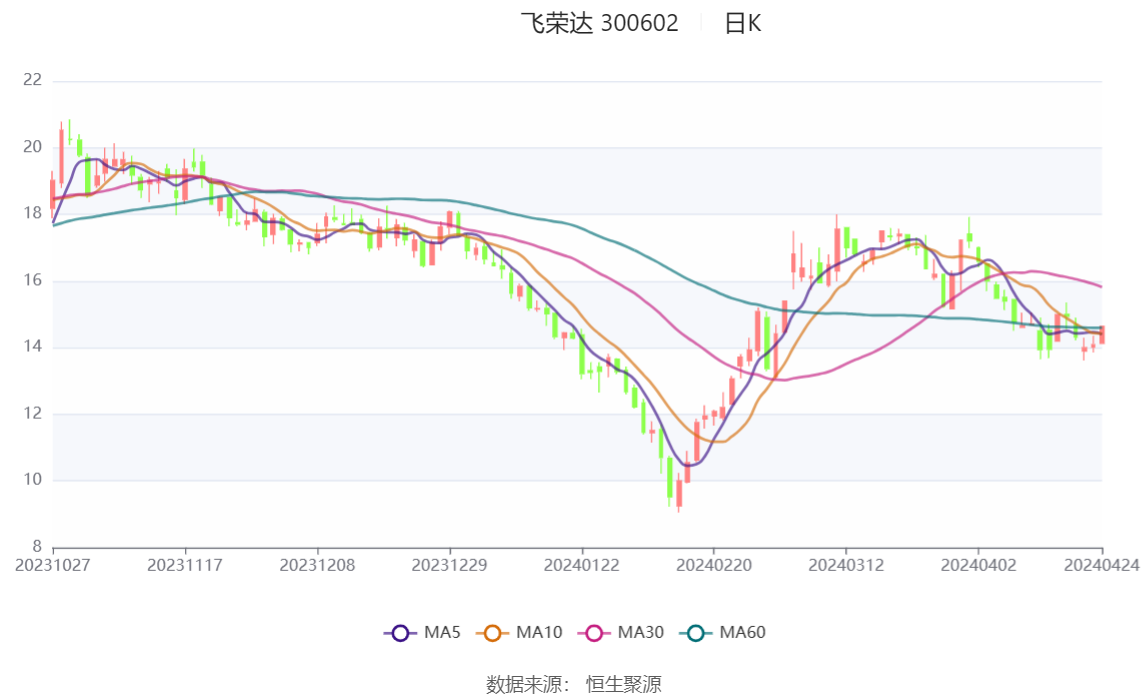
Task: Click the MA30 pink legend circle marker
Action: (594, 633)
